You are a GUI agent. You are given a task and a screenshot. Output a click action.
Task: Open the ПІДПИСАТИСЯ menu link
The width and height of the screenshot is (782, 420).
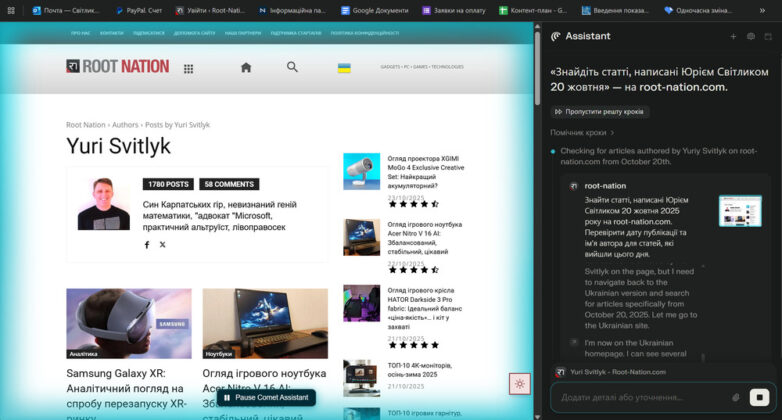[149, 33]
